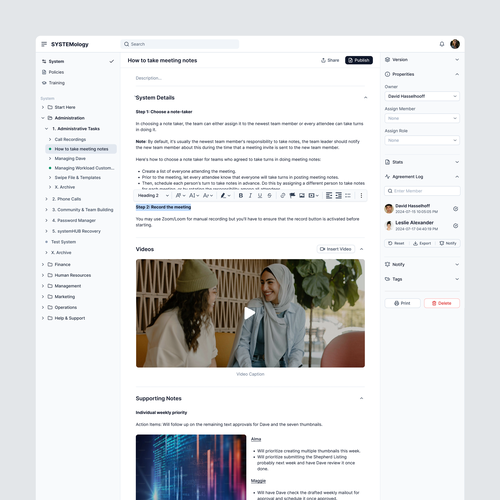
Task: Apply strikethrough formatting to selected text
Action: (x=269, y=196)
